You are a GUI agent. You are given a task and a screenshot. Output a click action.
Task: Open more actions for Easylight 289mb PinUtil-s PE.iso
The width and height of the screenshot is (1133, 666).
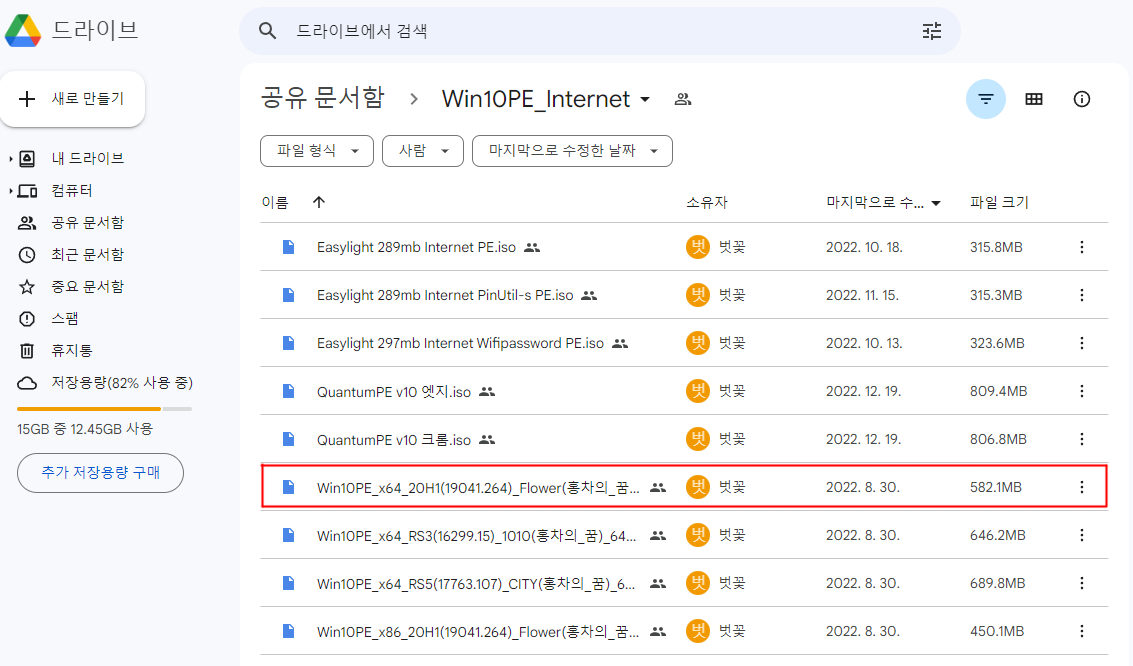point(1082,295)
